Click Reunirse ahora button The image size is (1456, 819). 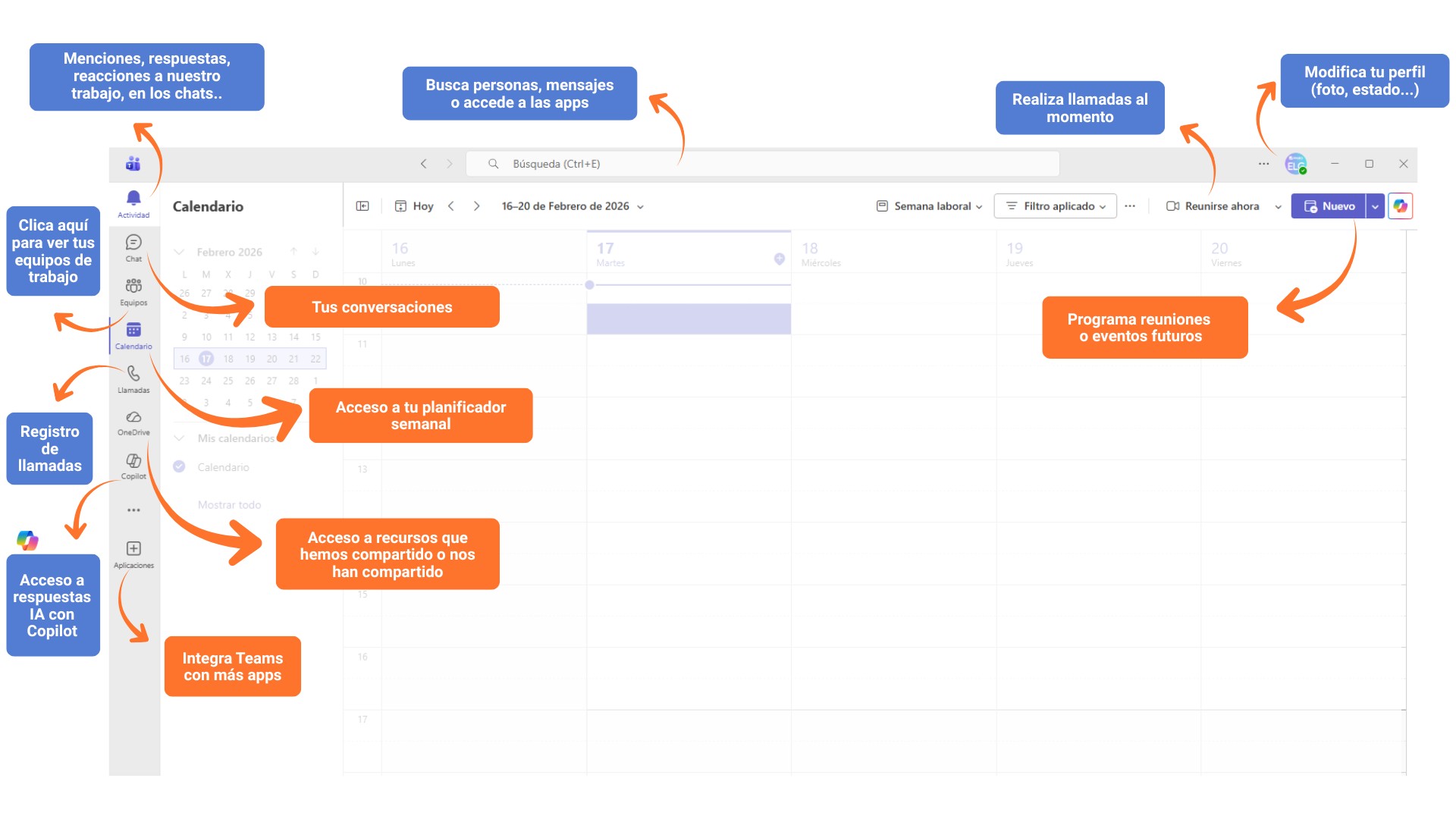coord(1213,206)
